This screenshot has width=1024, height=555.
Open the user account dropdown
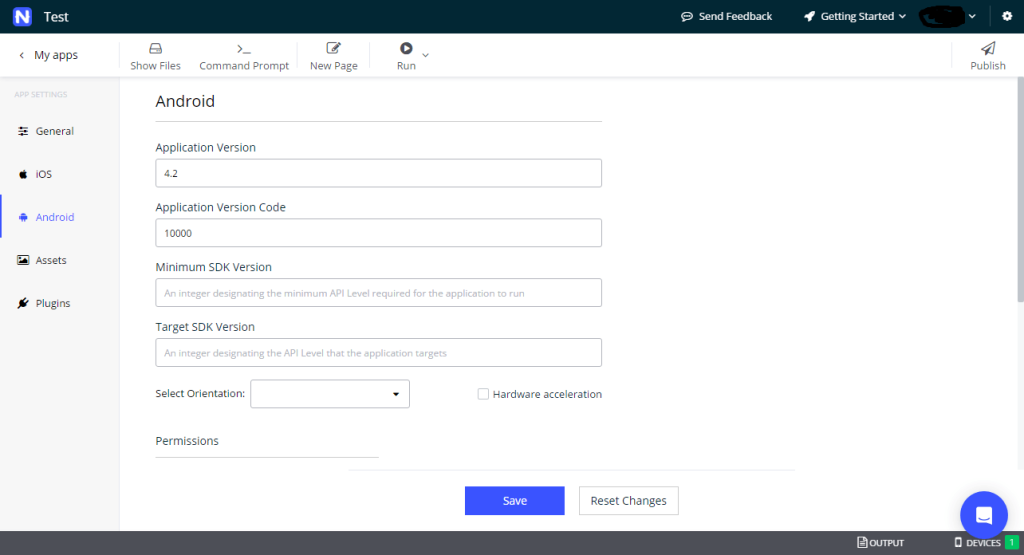point(948,16)
